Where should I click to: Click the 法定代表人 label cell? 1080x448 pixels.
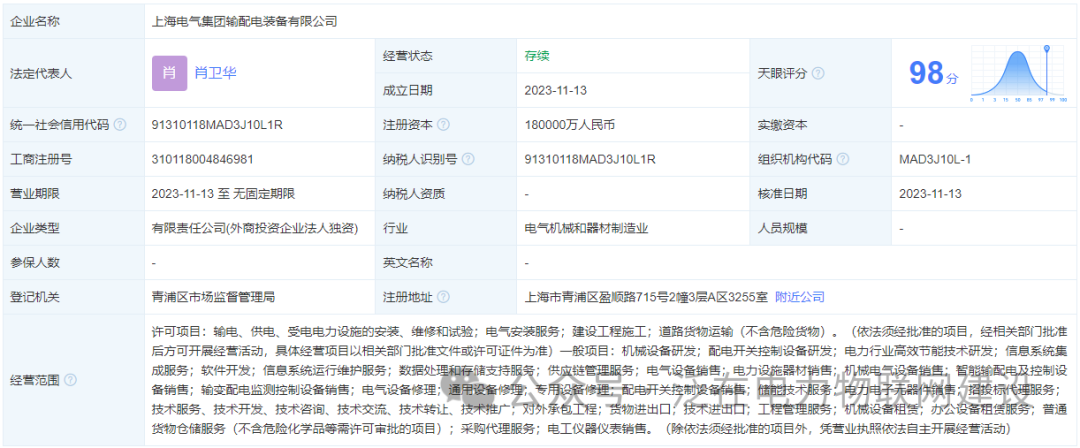click(74, 73)
